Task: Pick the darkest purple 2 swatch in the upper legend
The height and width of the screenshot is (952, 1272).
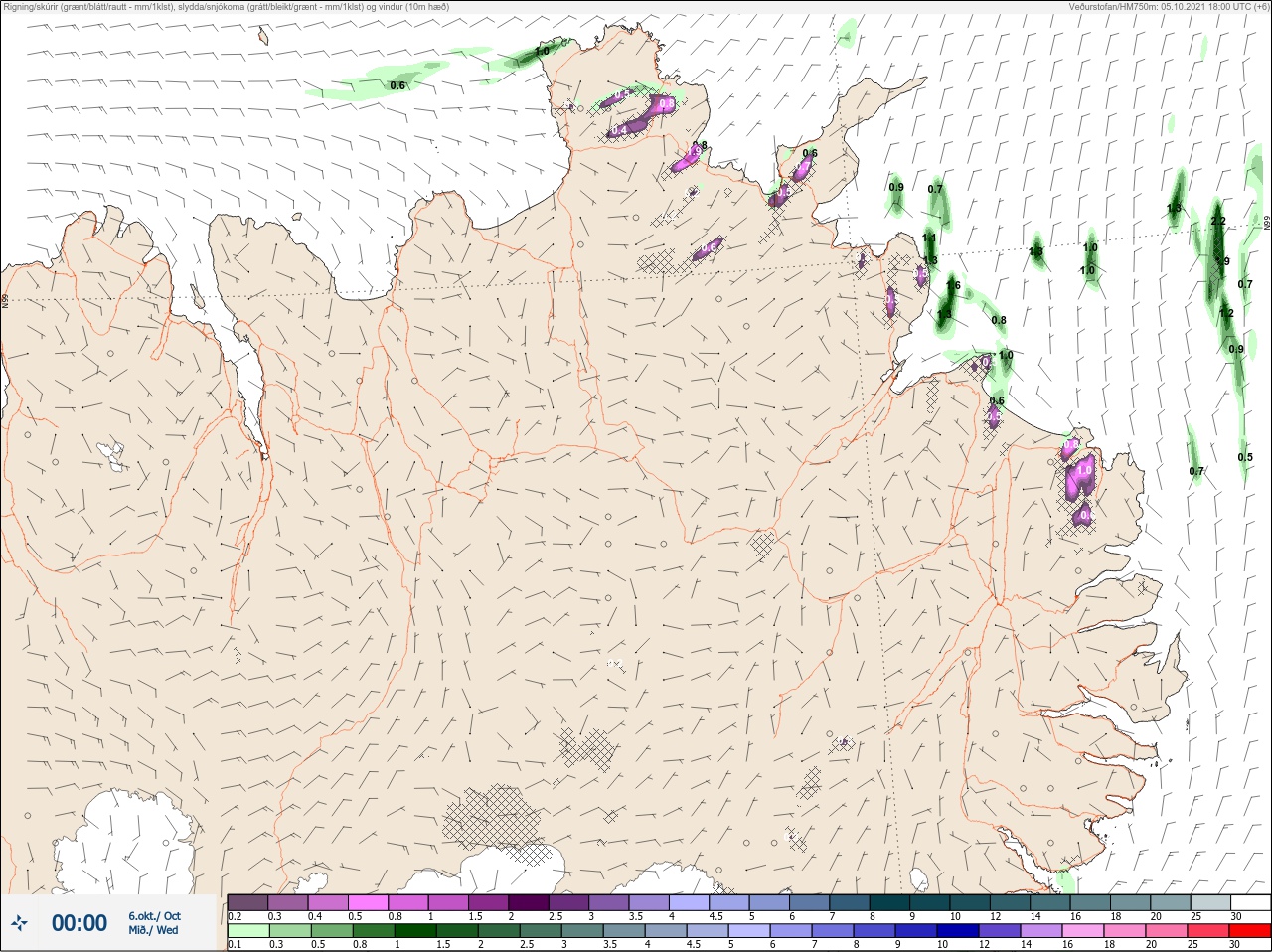Action: 529,902
